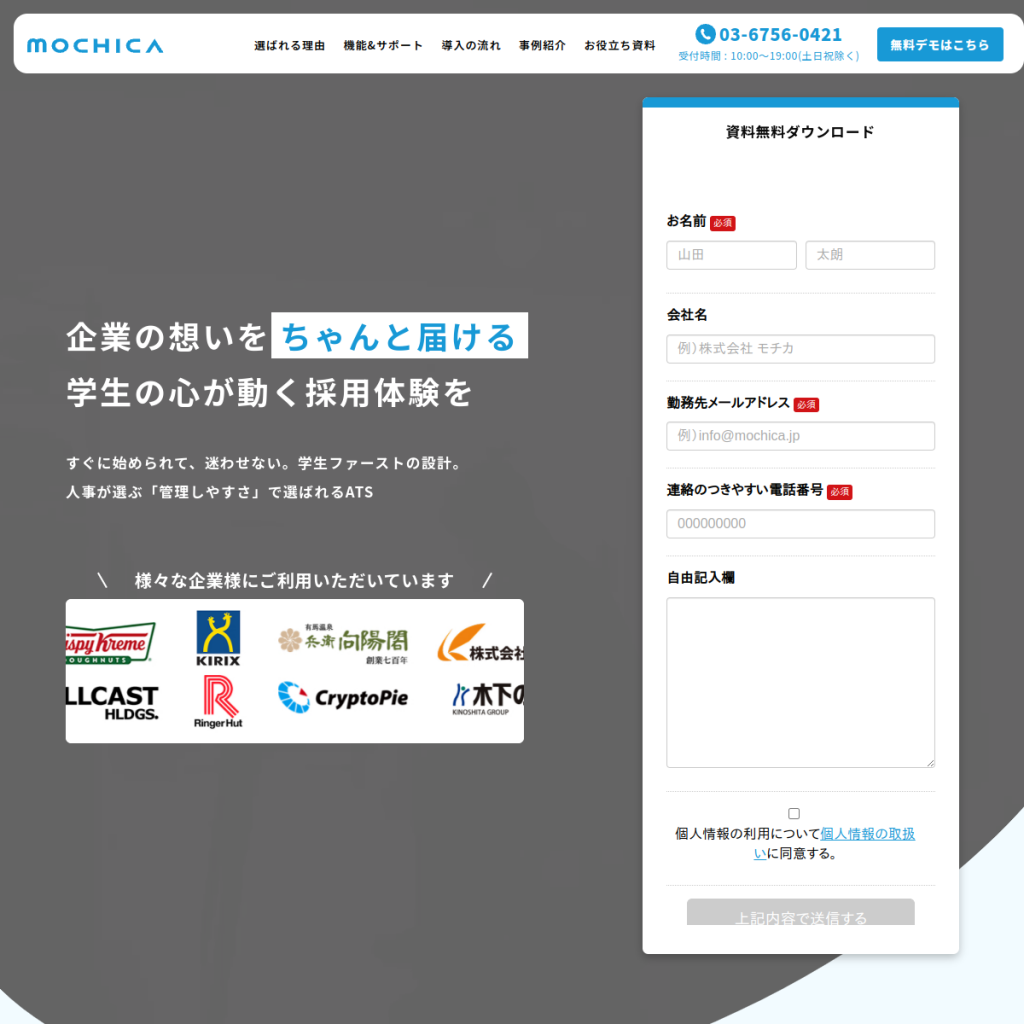Click the LLCAST HLDGS. logo
Image resolution: width=1024 pixels, height=1024 pixels.
click(112, 703)
